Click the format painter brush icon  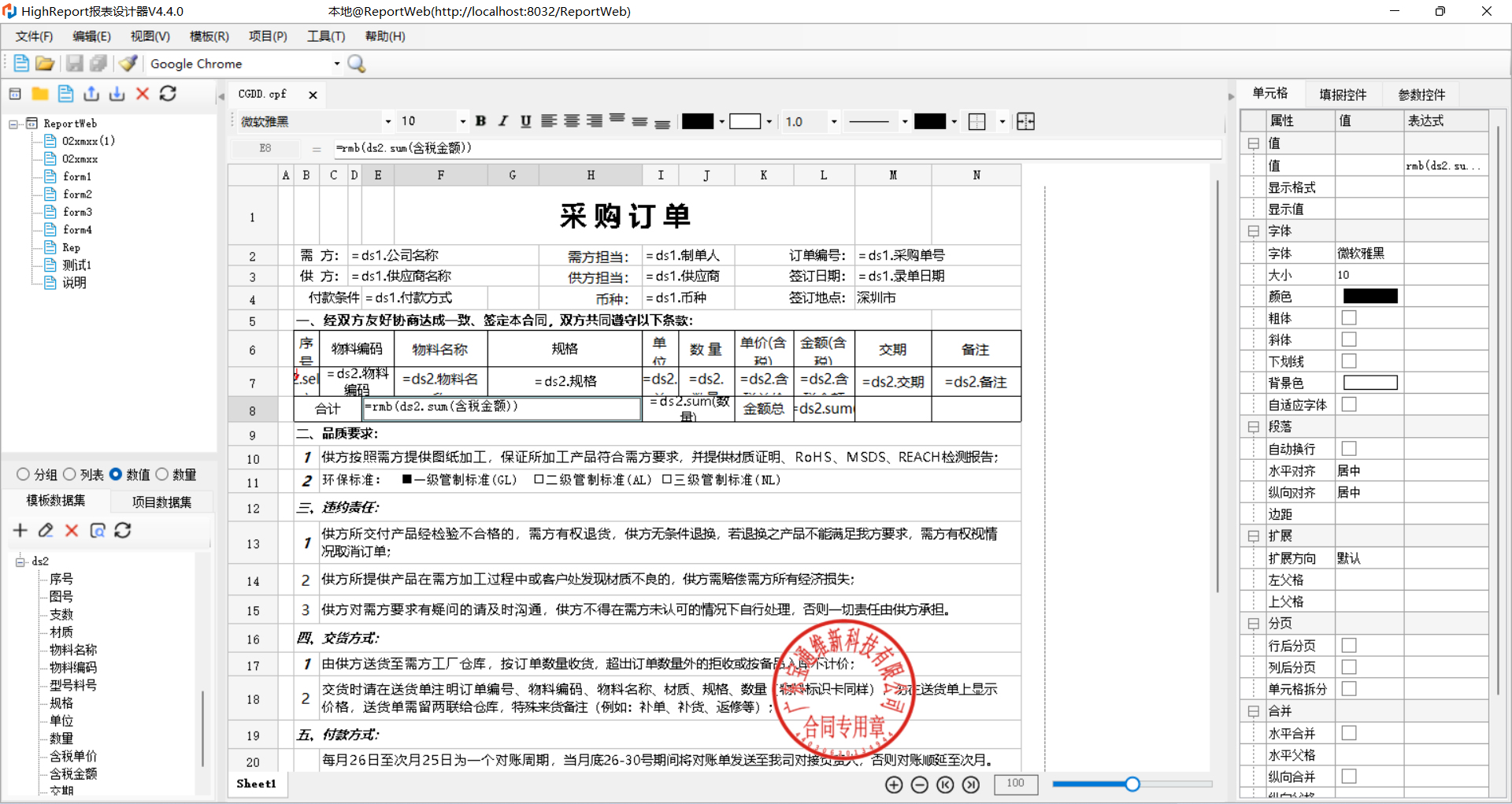pyautogui.click(x=128, y=64)
